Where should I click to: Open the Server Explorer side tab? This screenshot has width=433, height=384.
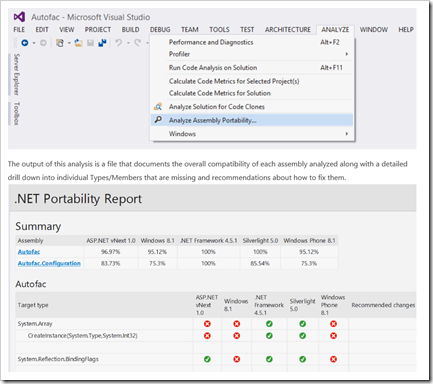pos(16,74)
